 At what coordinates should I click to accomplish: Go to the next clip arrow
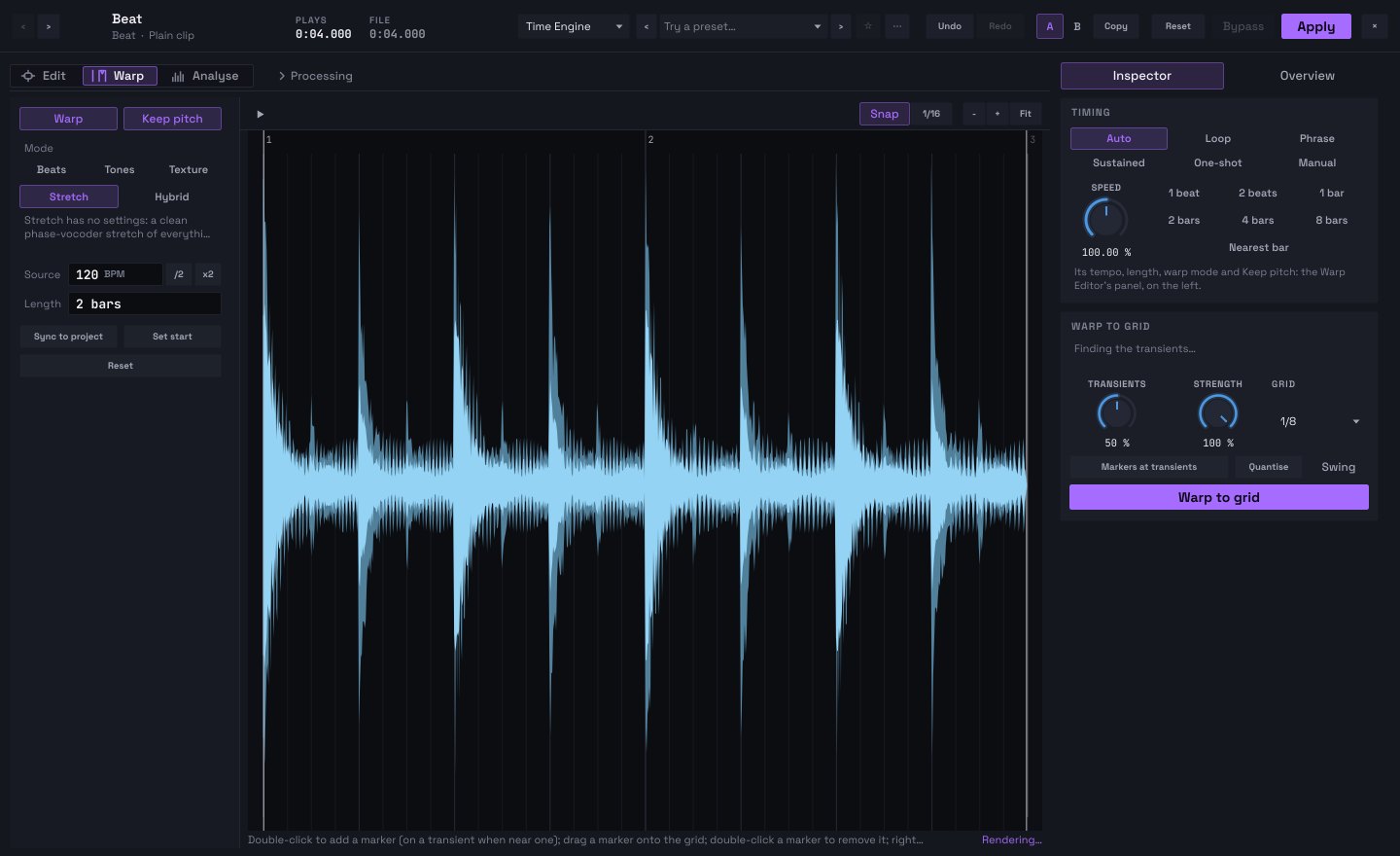[x=49, y=27]
